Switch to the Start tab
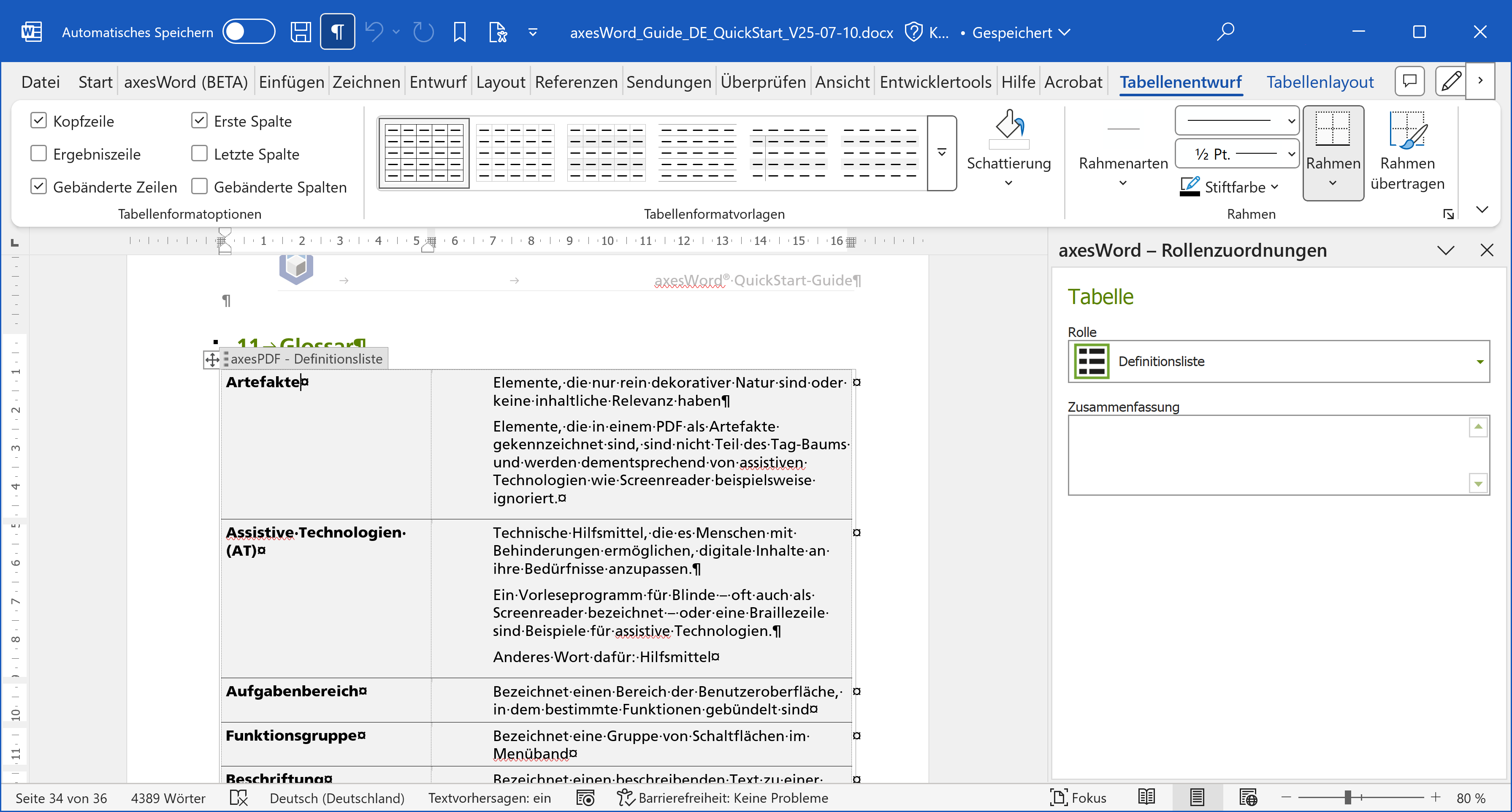The width and height of the screenshot is (1512, 812). [x=95, y=81]
